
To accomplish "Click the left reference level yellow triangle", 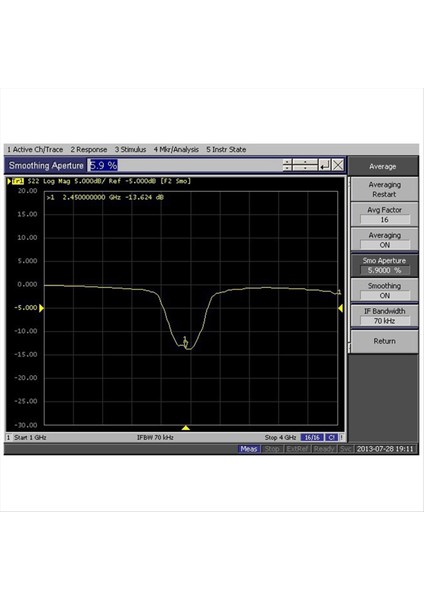I will click(41, 308).
